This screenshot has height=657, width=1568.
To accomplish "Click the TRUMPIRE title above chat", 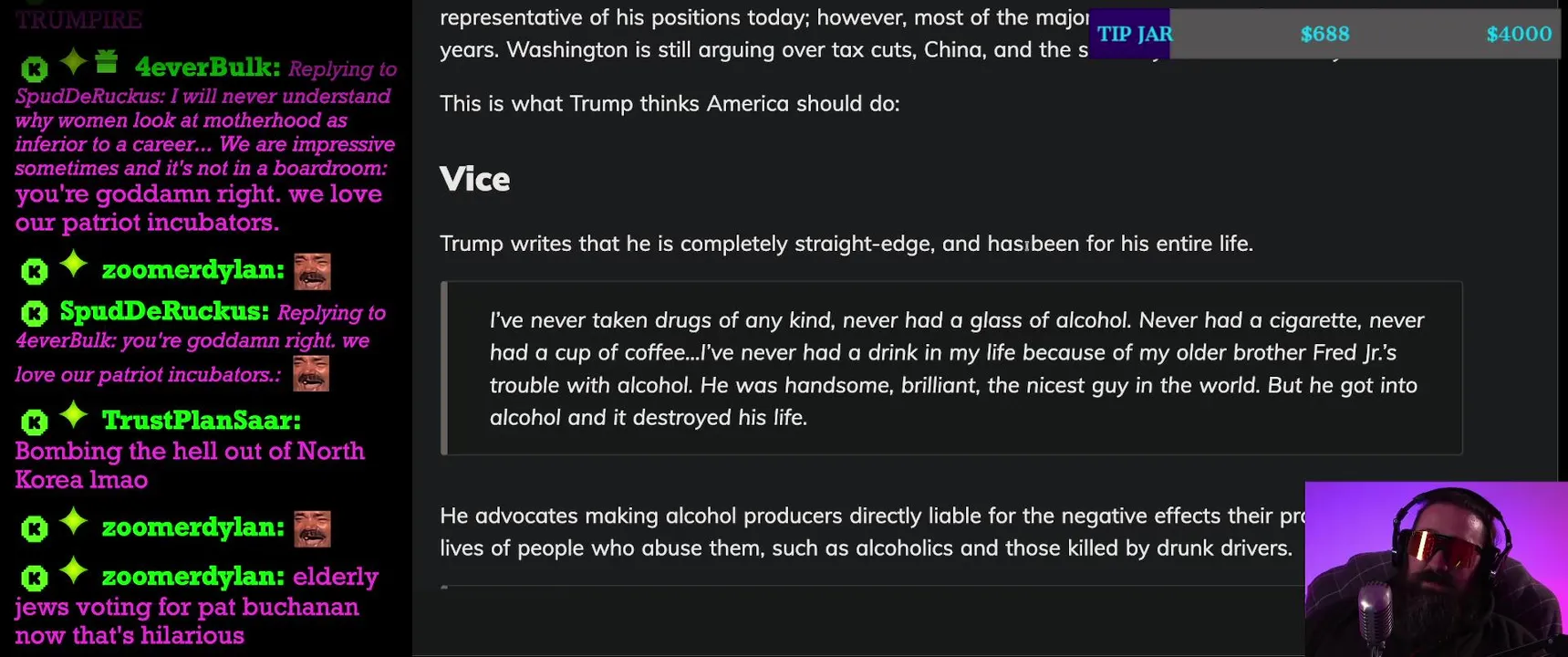I will coord(78,19).
